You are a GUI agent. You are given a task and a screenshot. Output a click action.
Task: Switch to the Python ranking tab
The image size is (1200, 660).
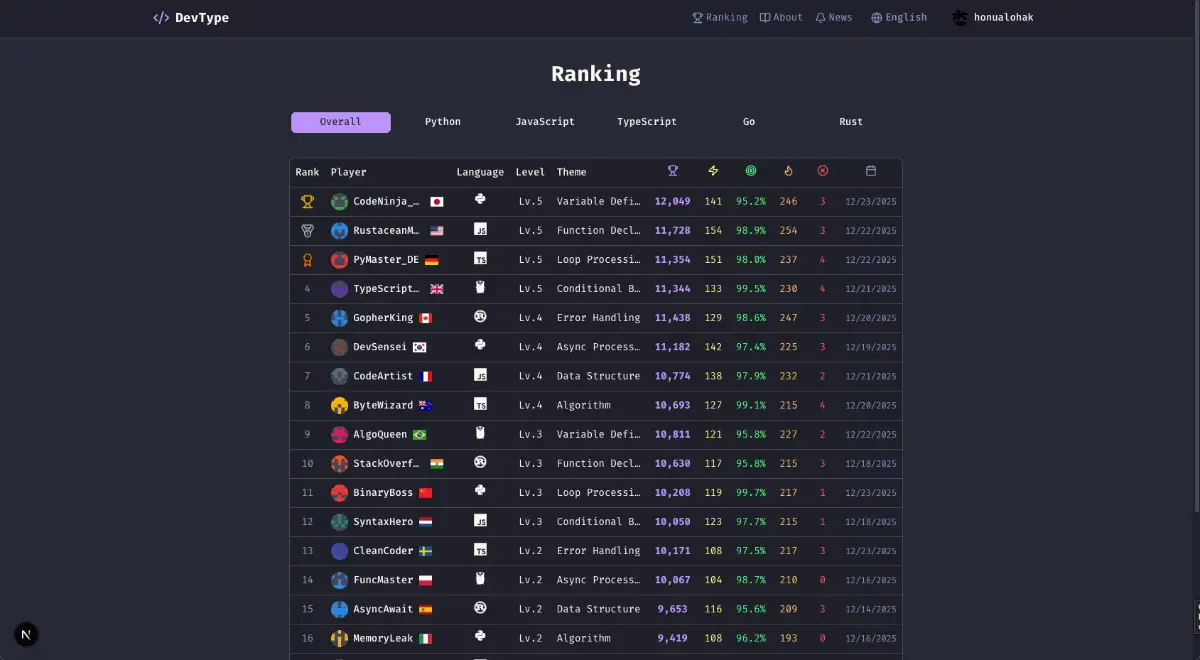pyautogui.click(x=442, y=122)
